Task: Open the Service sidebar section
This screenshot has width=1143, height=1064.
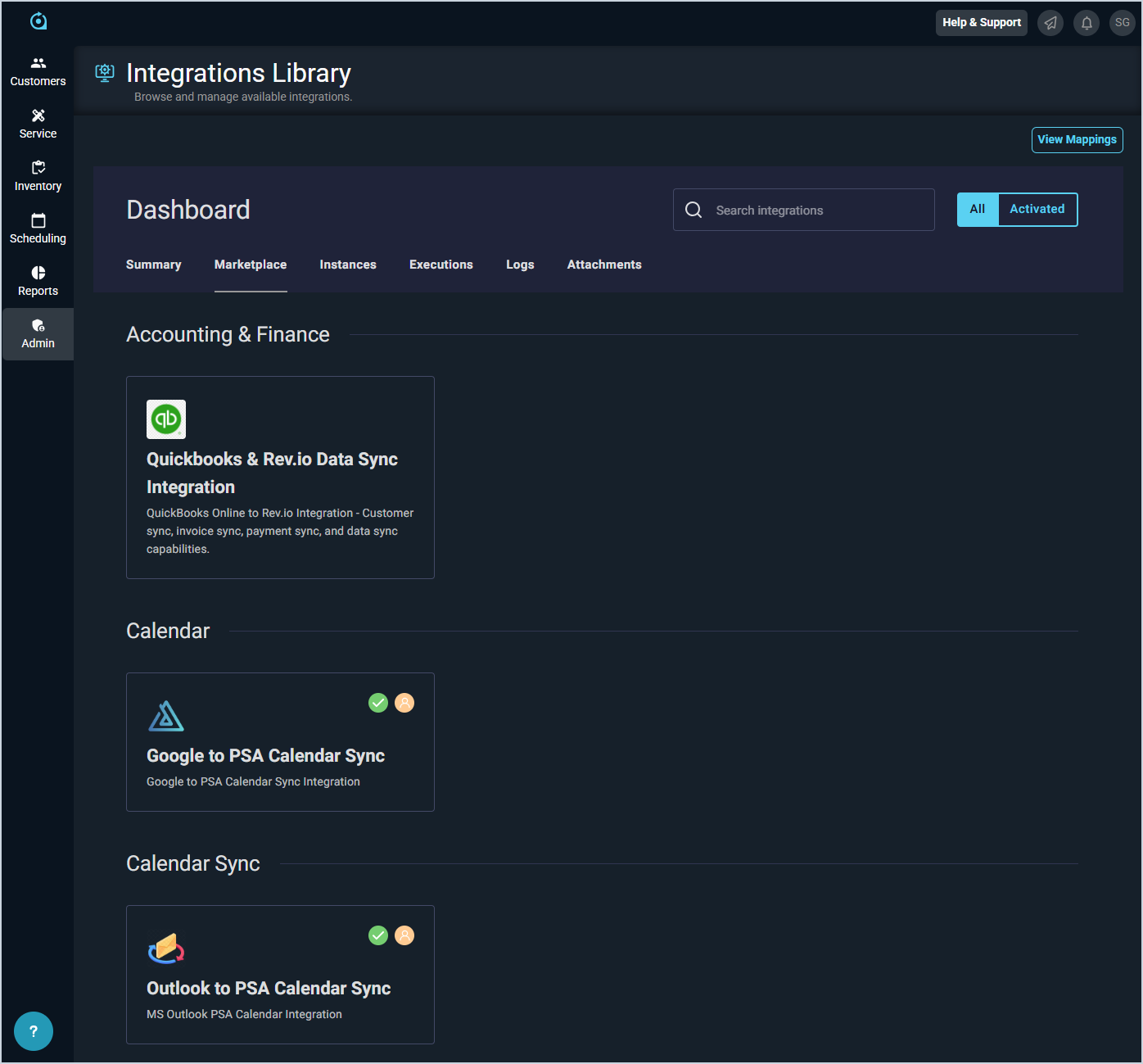Action: pyautogui.click(x=38, y=125)
